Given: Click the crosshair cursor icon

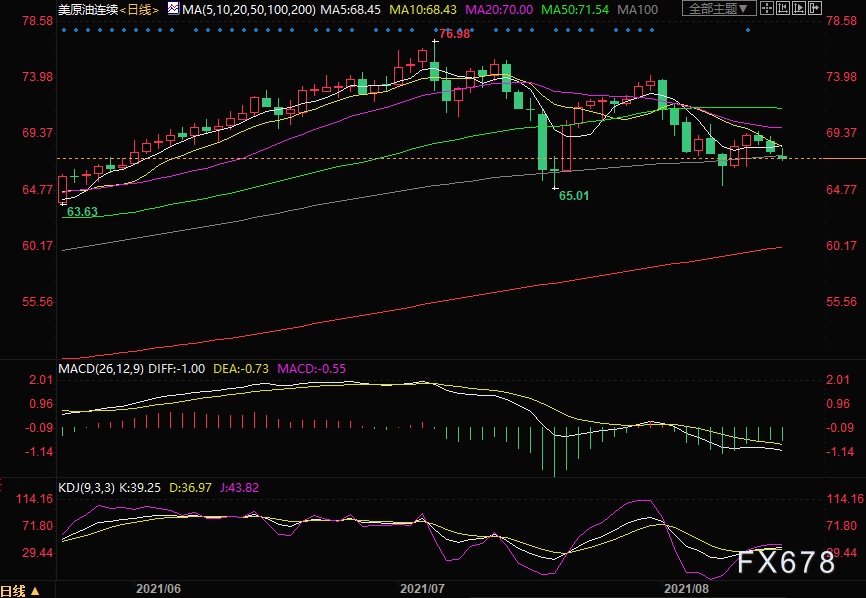Looking at the screenshot, I should pyautogui.click(x=767, y=8).
